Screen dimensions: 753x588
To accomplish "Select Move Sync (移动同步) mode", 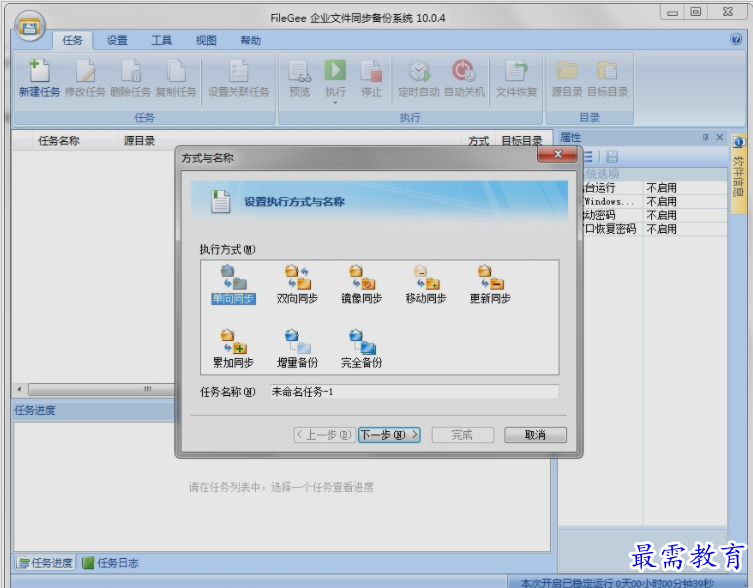I will (425, 284).
